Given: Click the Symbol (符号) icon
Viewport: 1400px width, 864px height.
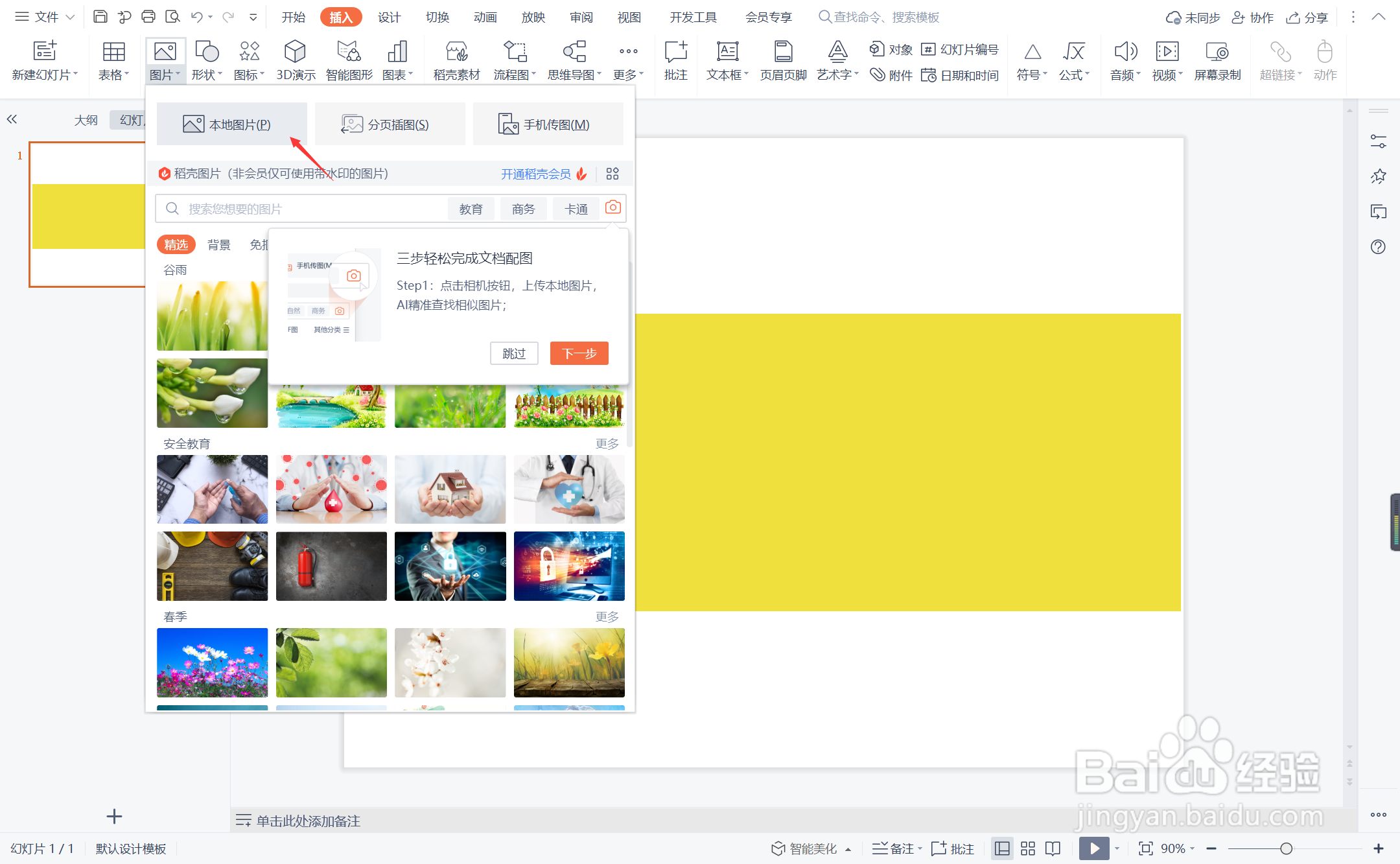Looking at the screenshot, I should (x=1032, y=51).
